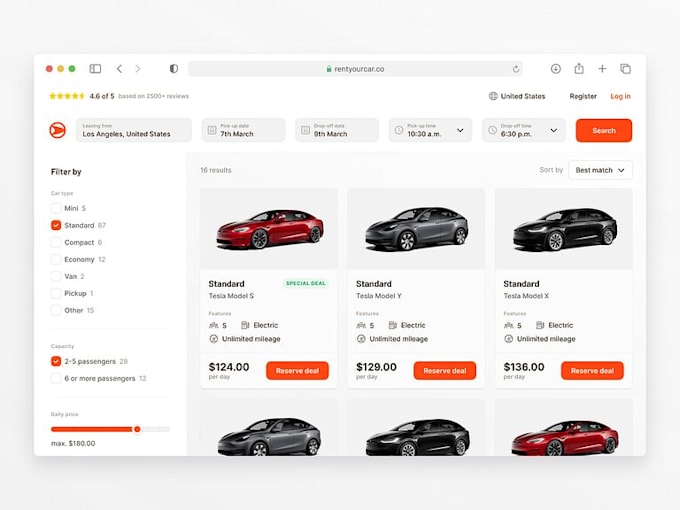
Task: Click the Electric icon on Tesla Model S card
Action: click(245, 325)
